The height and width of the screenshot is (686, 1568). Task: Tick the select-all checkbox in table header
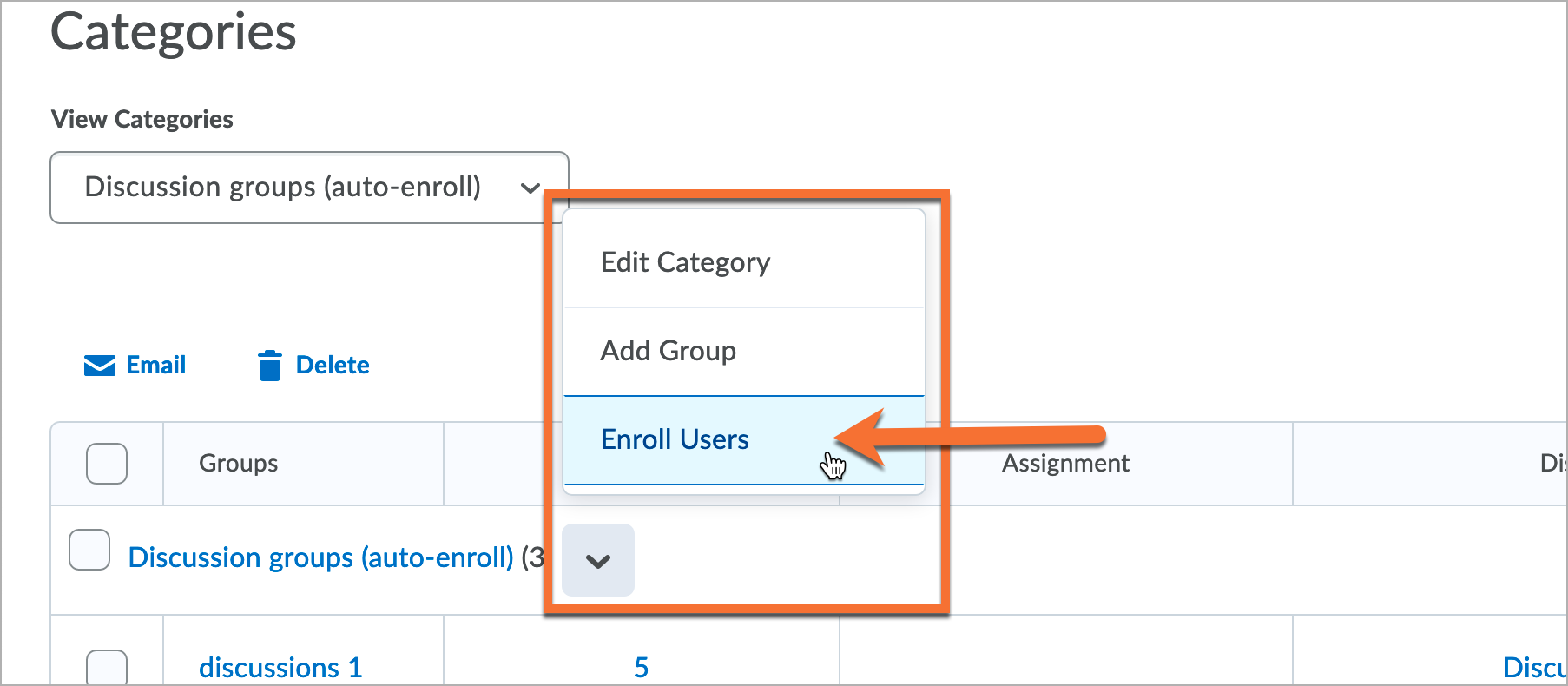107,464
